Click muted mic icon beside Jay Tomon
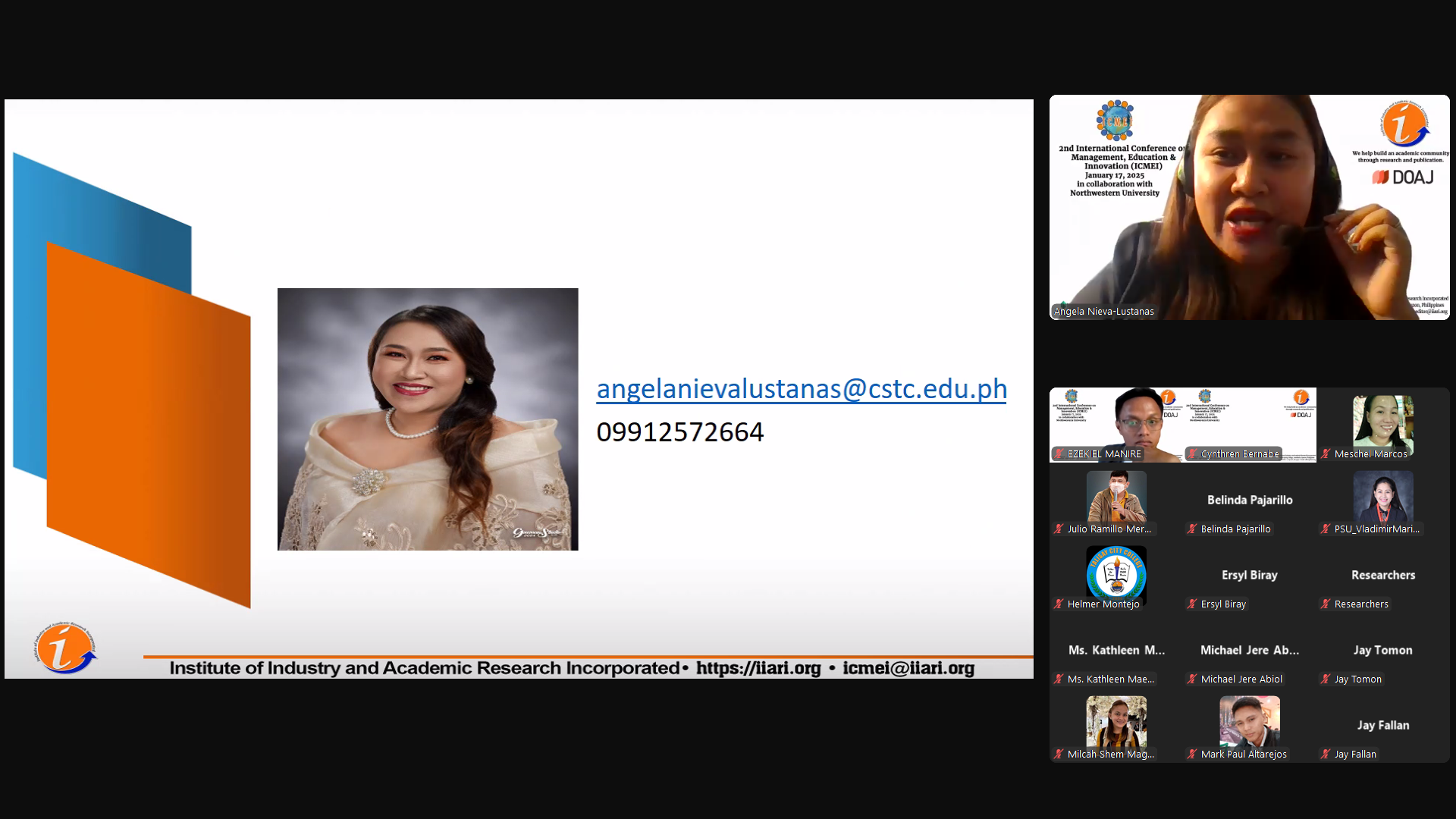1456x819 pixels. click(x=1326, y=679)
